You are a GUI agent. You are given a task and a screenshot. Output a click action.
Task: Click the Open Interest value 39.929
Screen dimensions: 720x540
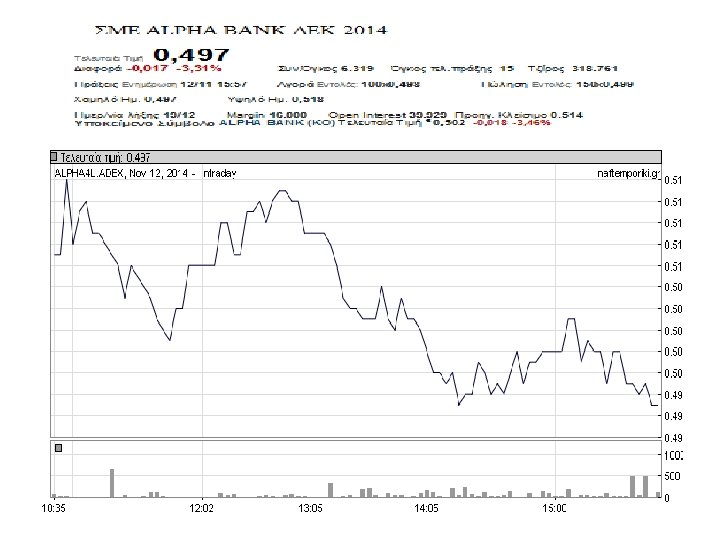point(427,114)
